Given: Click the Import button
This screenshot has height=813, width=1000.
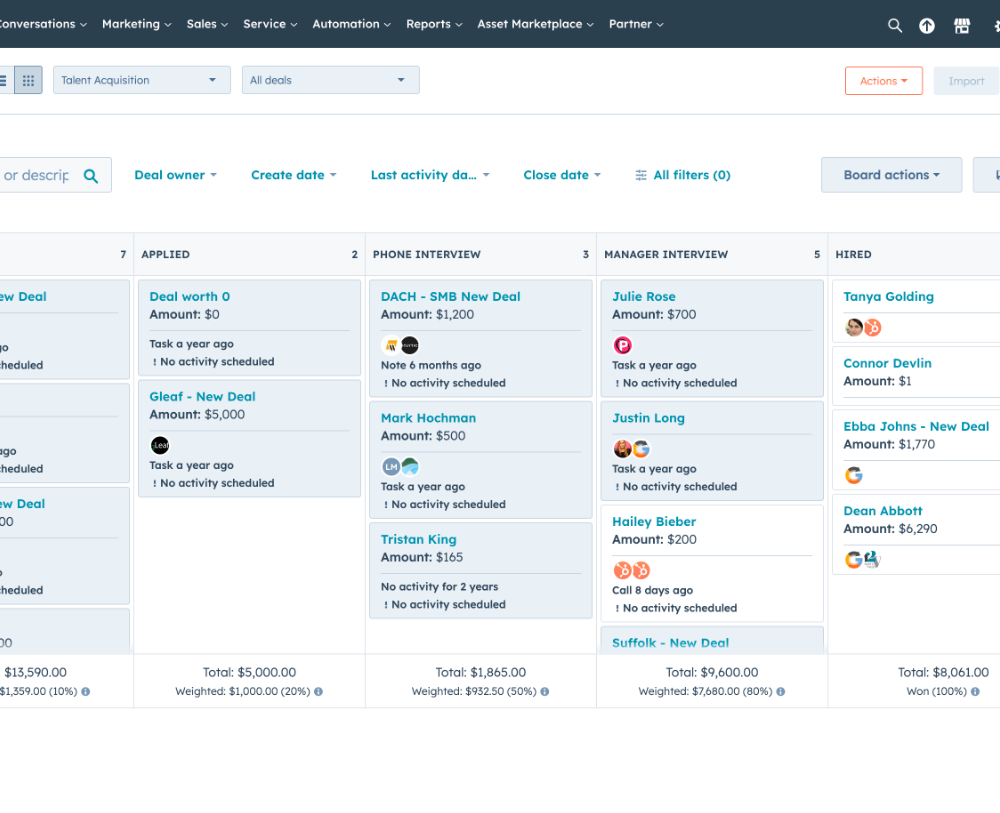Looking at the screenshot, I should pos(966,81).
